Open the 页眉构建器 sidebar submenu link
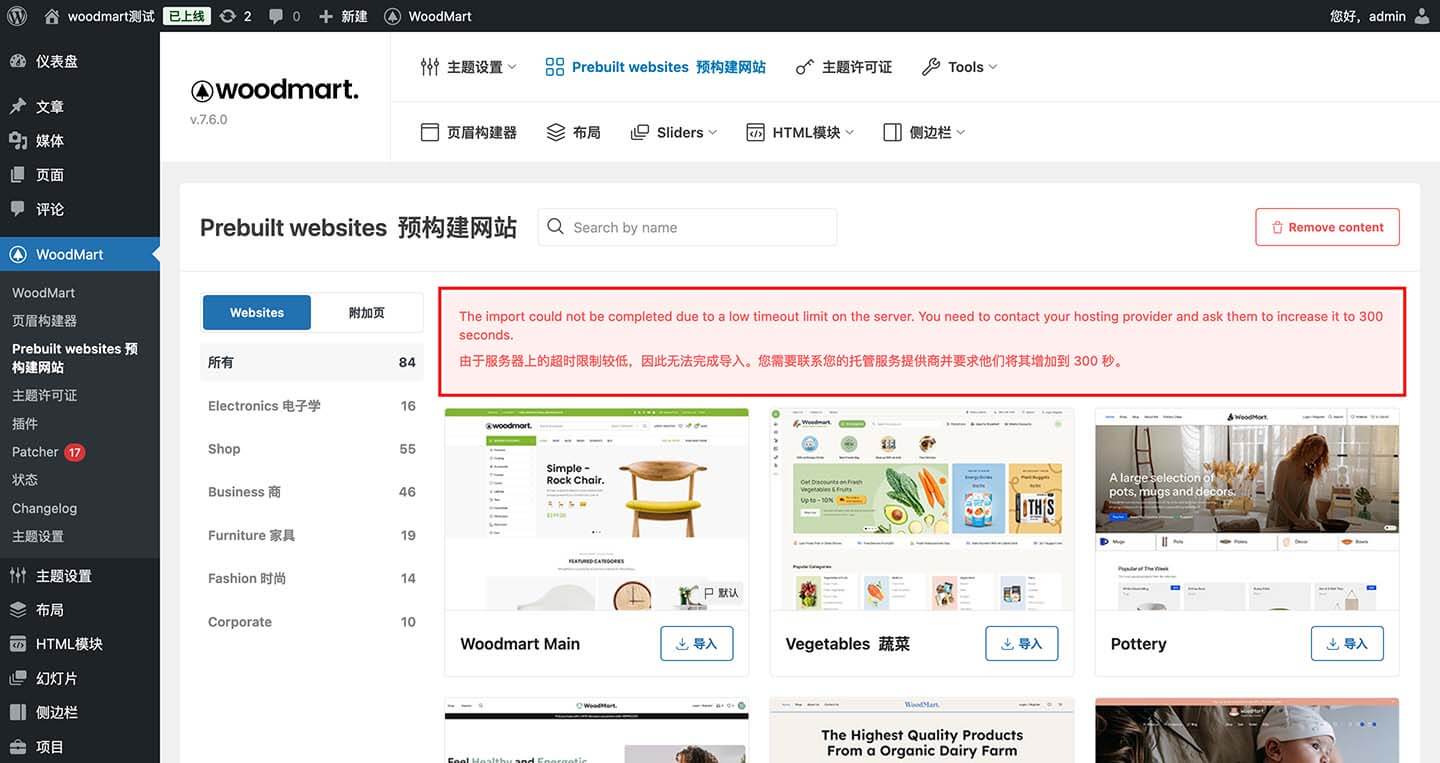1440x763 pixels. point(44,321)
